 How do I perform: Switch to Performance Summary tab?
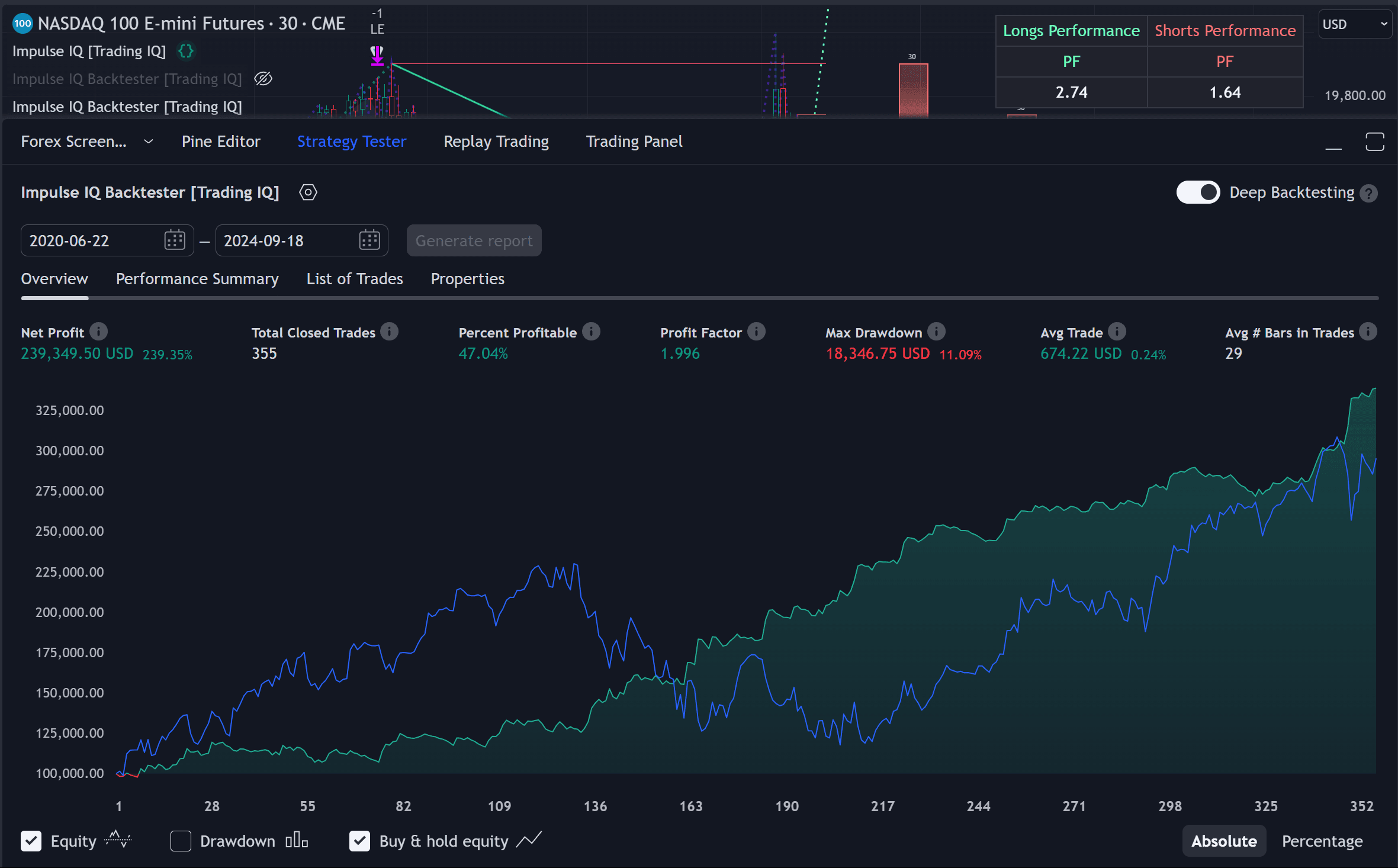pyautogui.click(x=197, y=279)
